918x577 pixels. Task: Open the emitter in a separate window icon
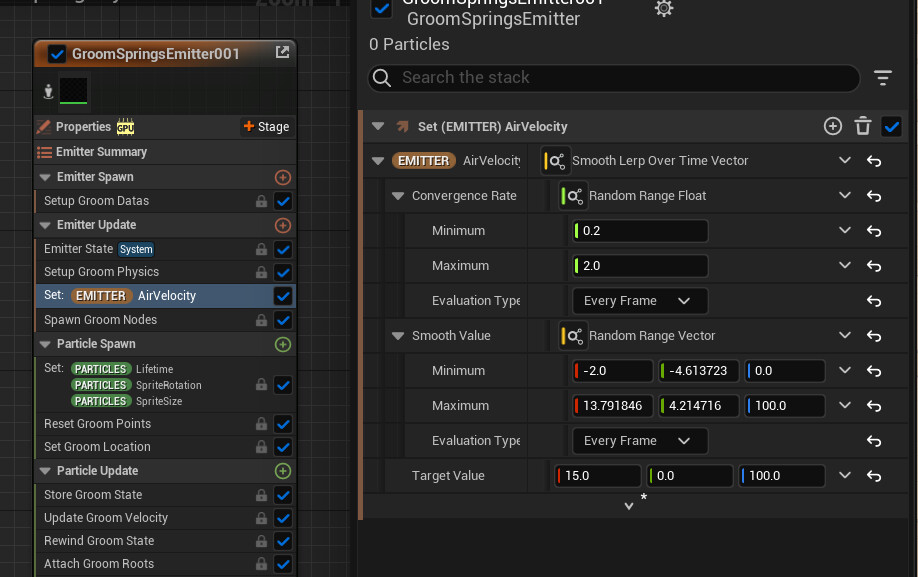pyautogui.click(x=283, y=53)
